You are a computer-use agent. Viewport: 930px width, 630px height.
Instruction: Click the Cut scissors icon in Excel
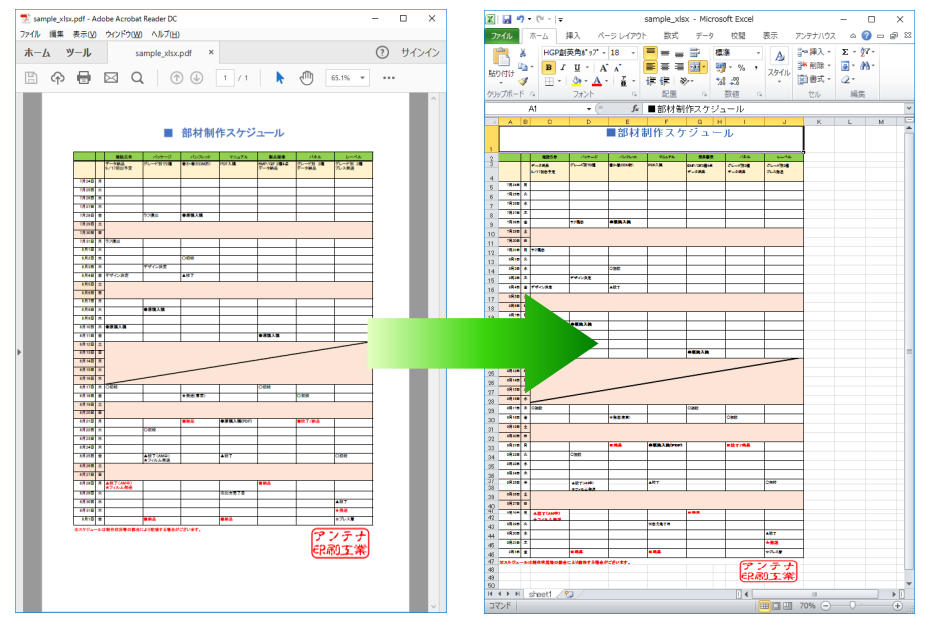[523, 53]
